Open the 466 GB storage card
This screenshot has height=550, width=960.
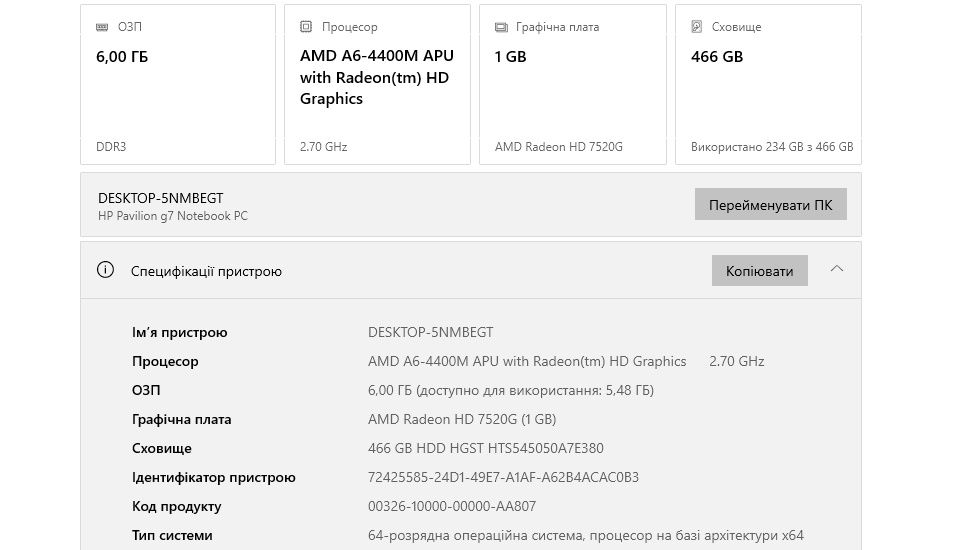coord(768,85)
